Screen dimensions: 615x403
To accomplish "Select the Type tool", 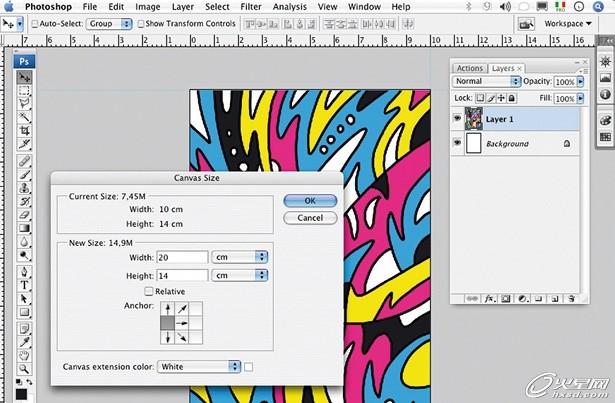I will point(24,285).
